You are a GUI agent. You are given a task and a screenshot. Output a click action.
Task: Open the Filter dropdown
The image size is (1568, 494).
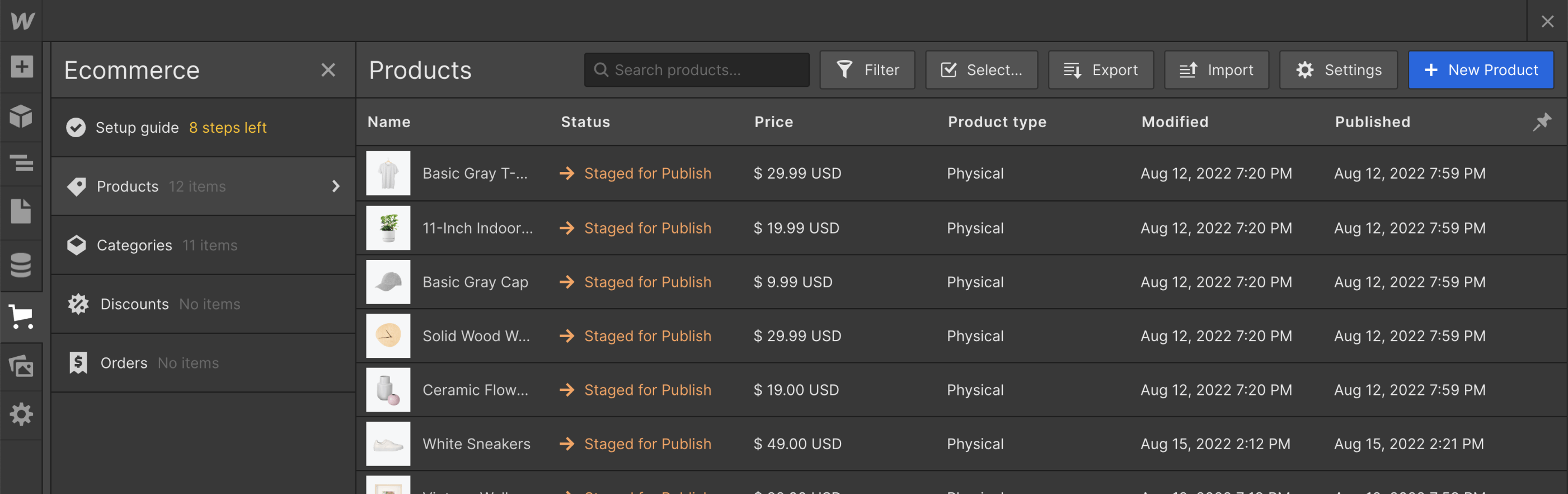point(867,70)
